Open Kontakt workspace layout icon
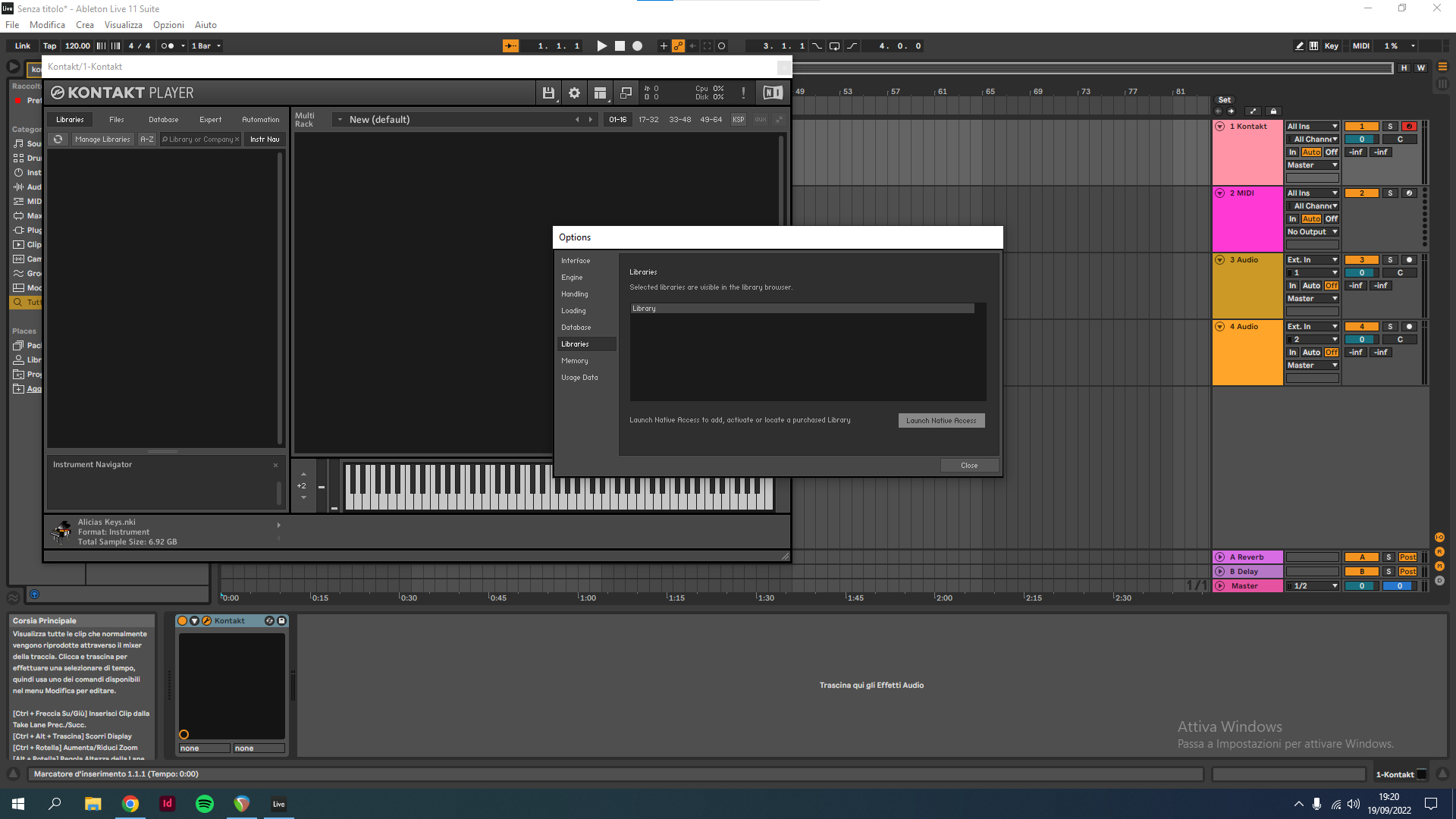The width and height of the screenshot is (1456, 819). (600, 93)
